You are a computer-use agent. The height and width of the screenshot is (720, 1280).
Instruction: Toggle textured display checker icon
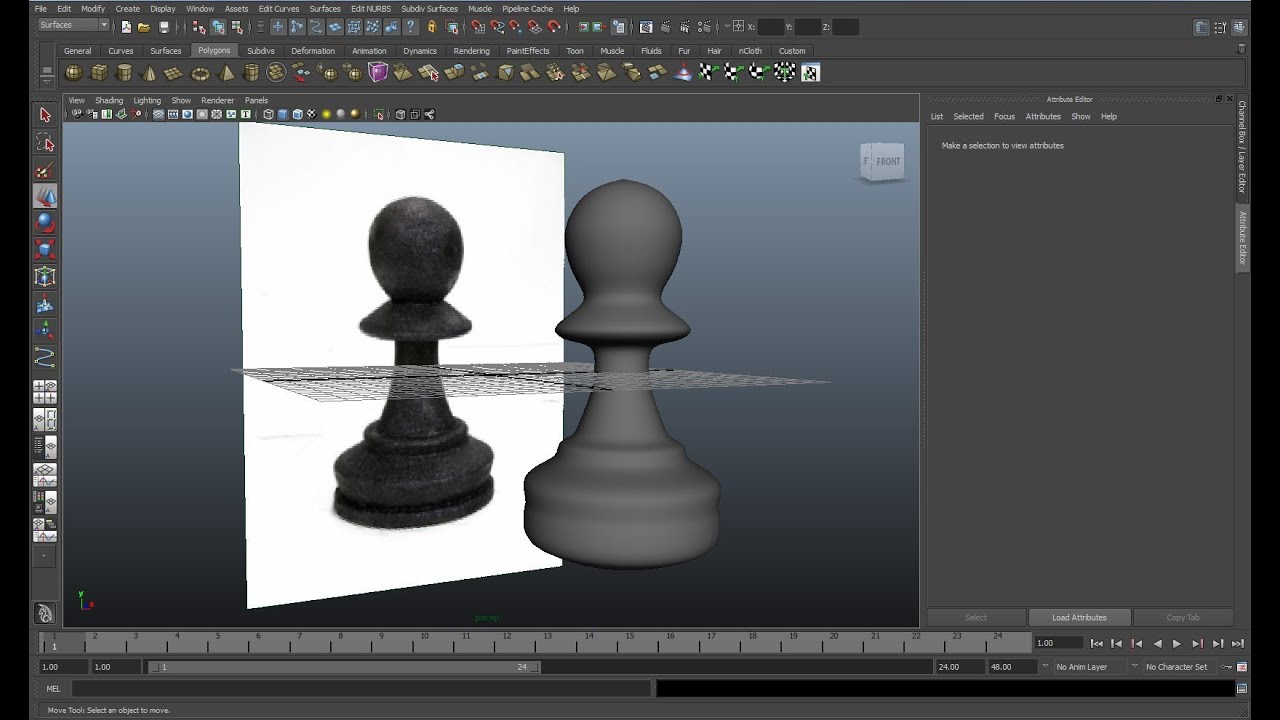coord(311,115)
